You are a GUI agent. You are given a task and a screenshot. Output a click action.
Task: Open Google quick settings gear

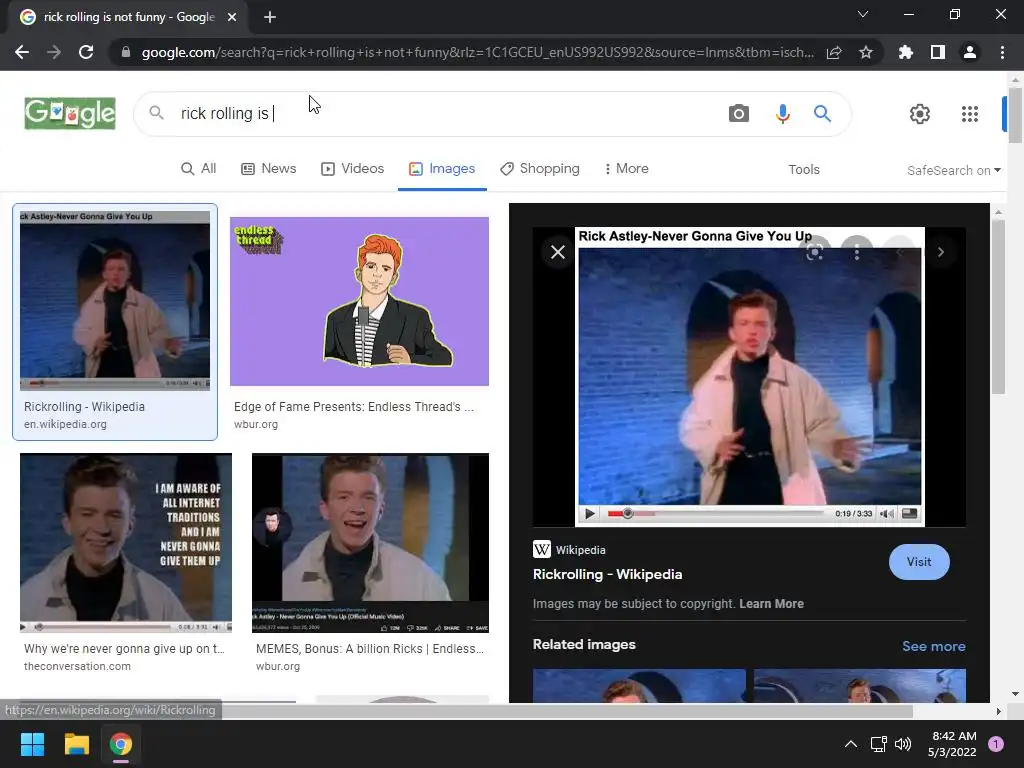(x=920, y=114)
